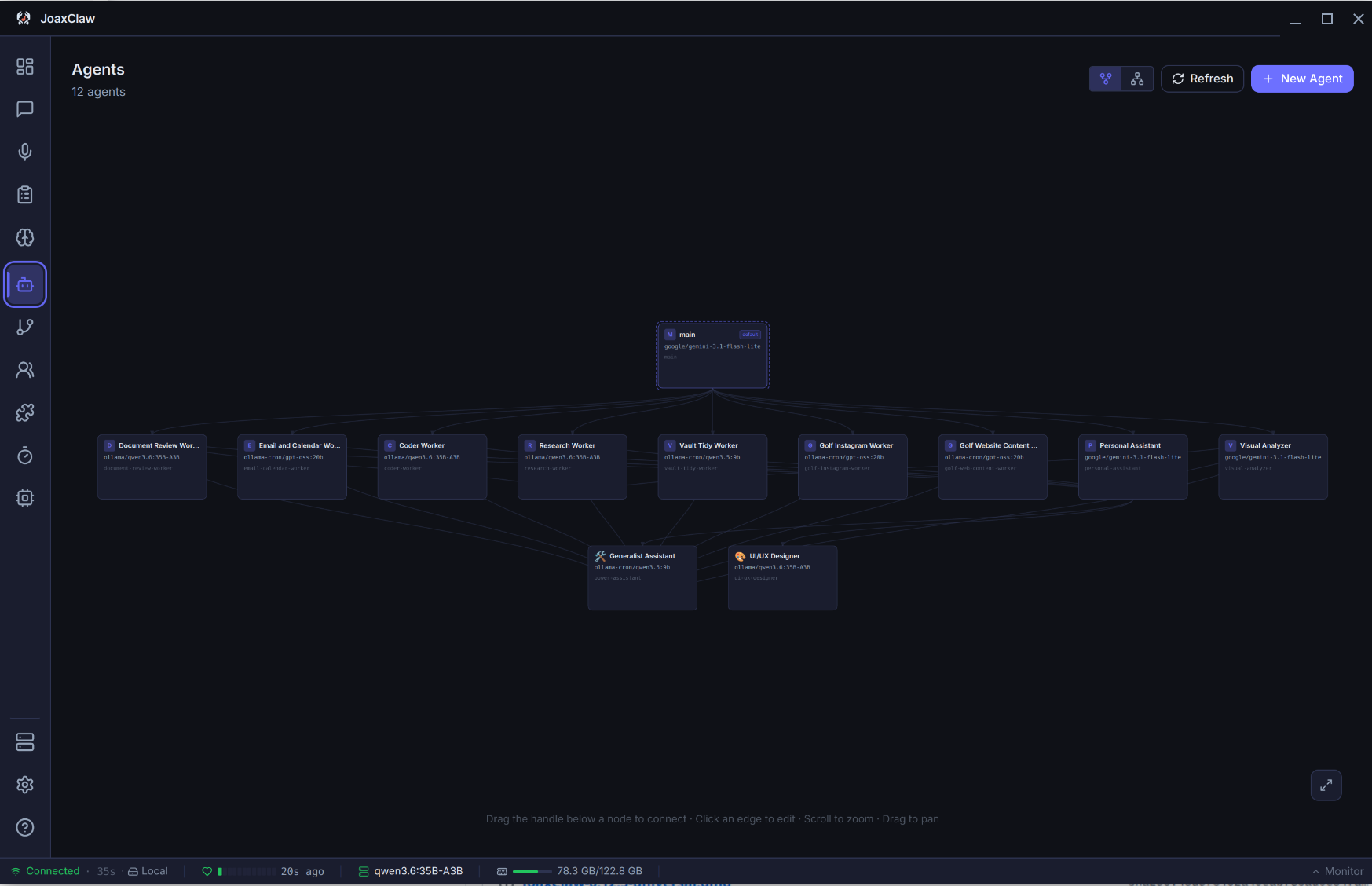Open the puzzle piece plugins icon
The width and height of the screenshot is (1372, 886).
point(25,412)
